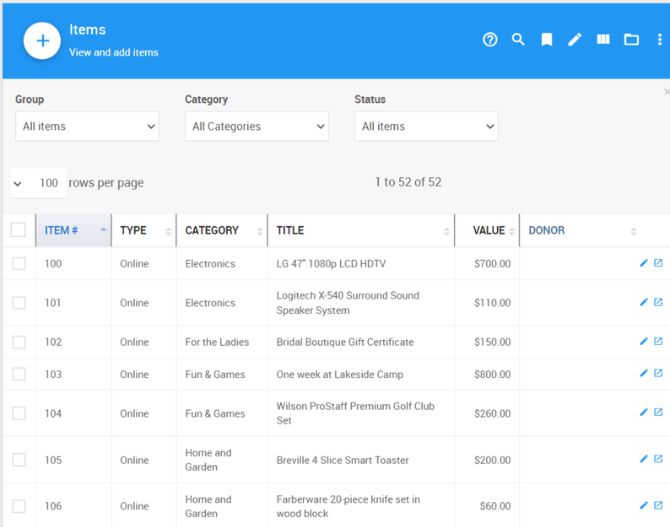Viewport: 670px width, 527px height.
Task: Check the box for item 102
Action: pos(19,342)
